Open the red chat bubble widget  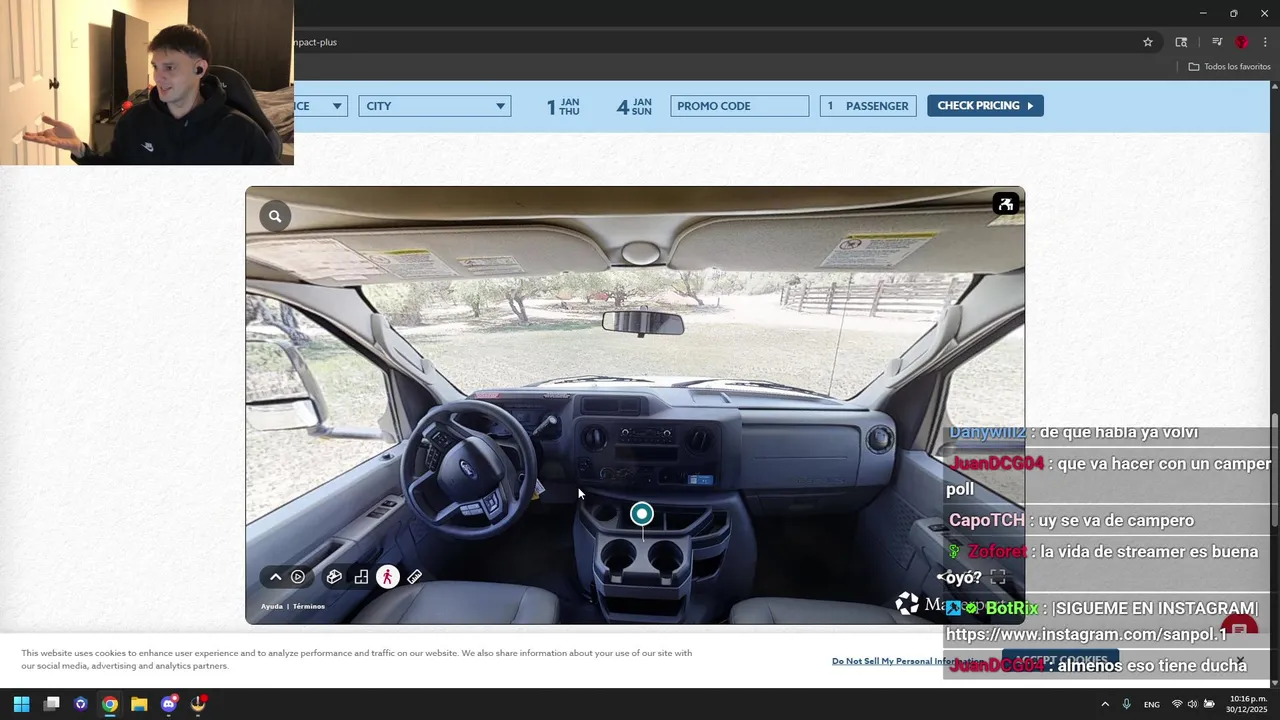(x=1240, y=630)
